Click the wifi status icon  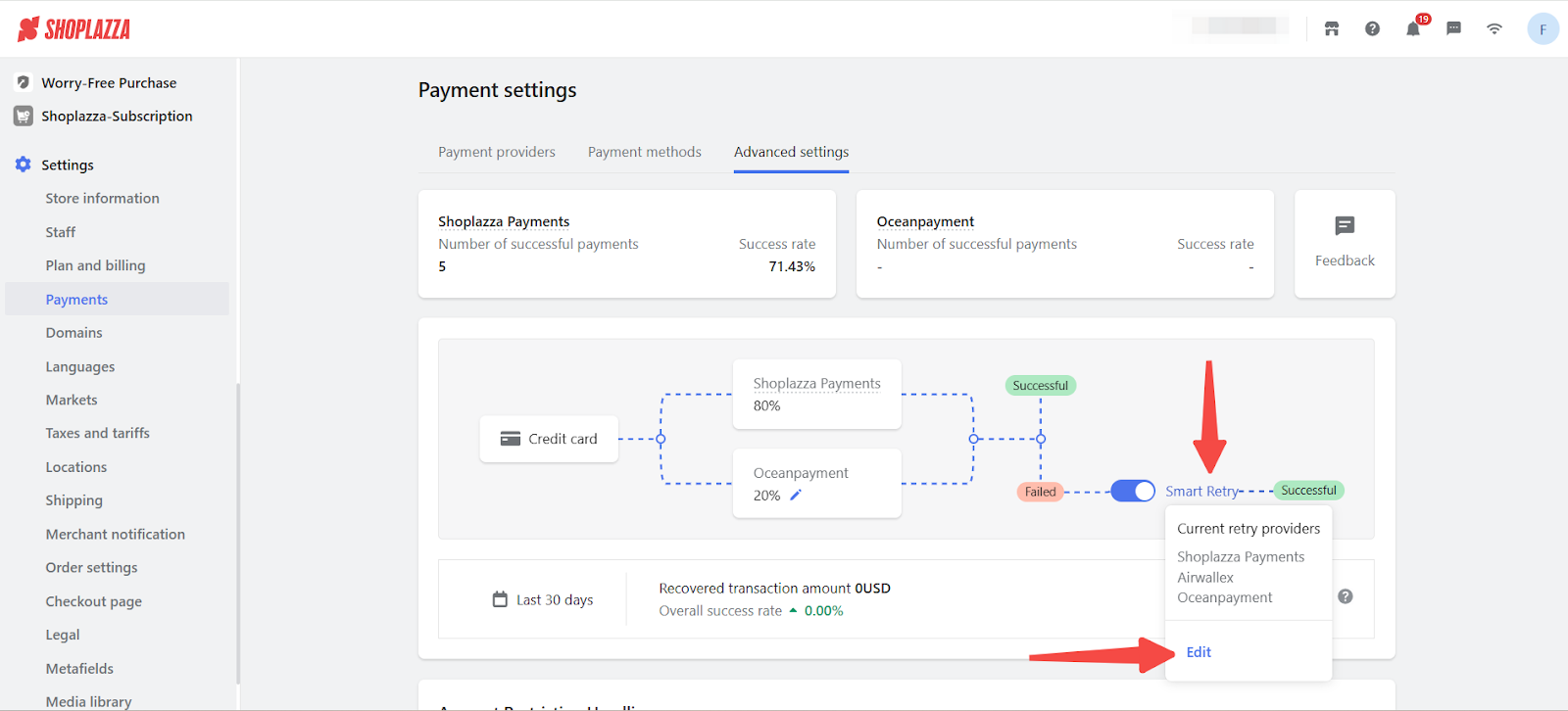pos(1494,28)
